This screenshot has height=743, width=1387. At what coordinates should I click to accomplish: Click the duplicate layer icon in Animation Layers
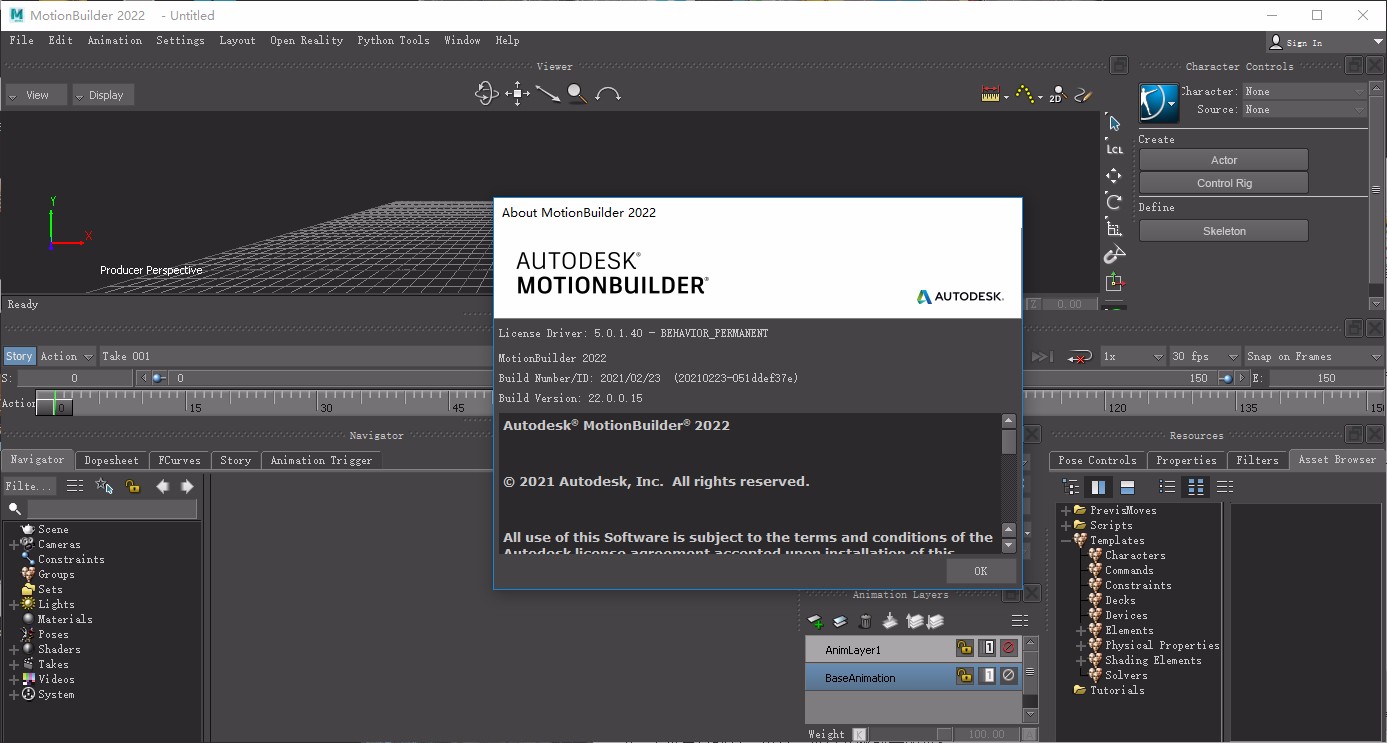839,621
